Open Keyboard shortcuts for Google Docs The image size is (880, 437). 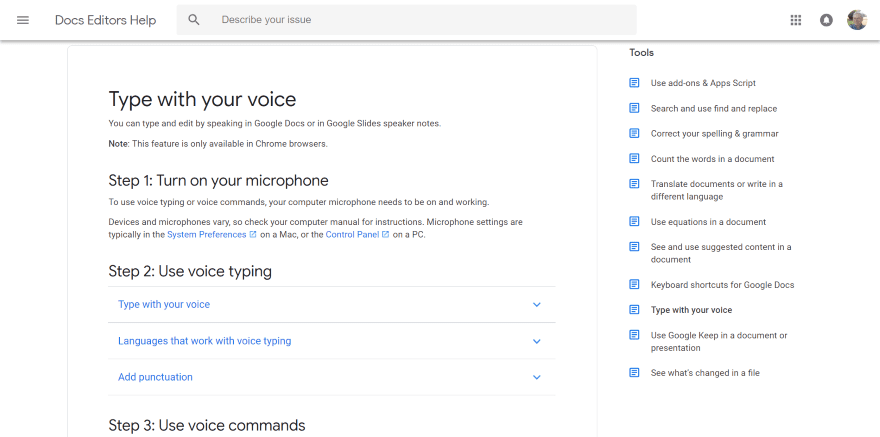pos(721,285)
